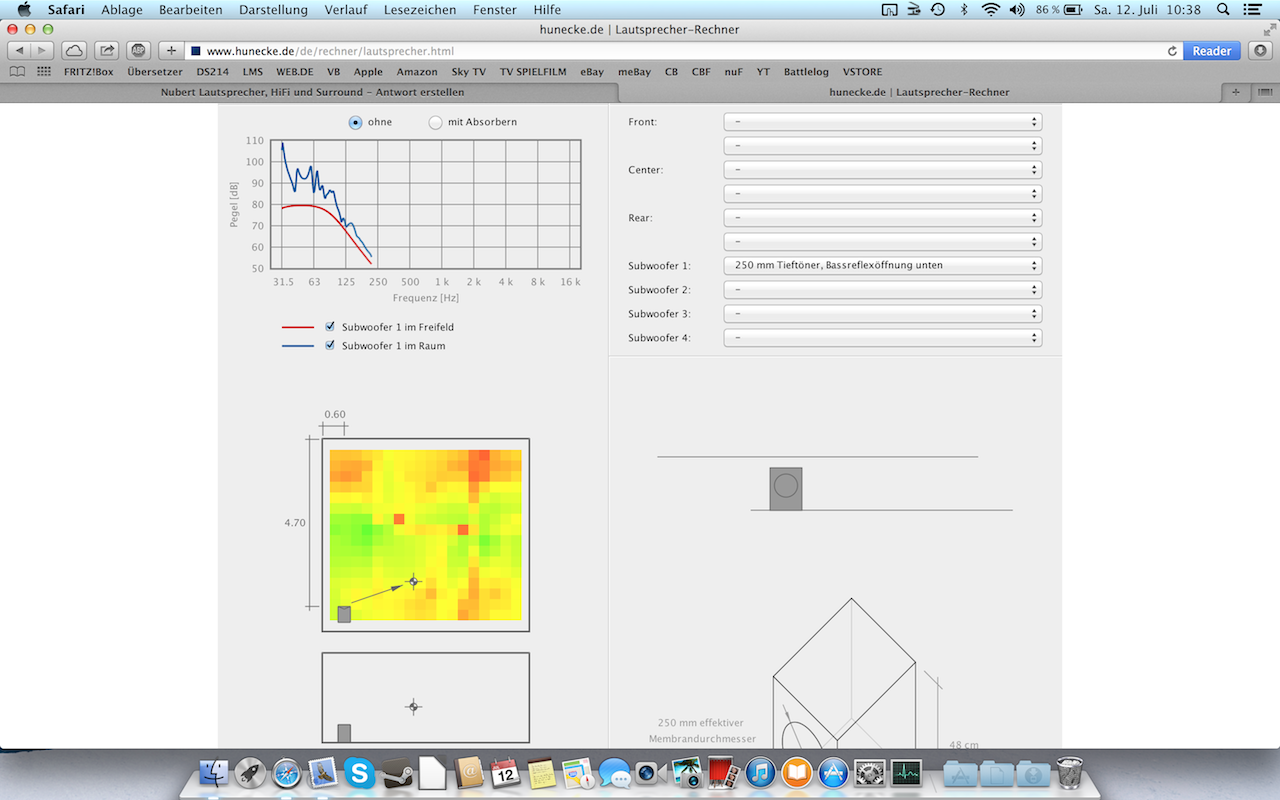The image size is (1280, 800).
Task: Open Skype from the Dock
Action: (x=359, y=772)
